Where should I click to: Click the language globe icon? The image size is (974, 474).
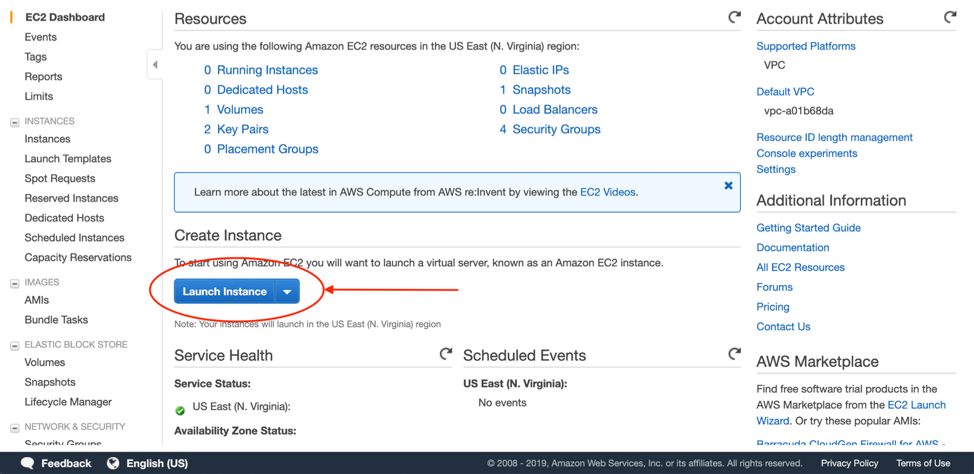pyautogui.click(x=113, y=463)
